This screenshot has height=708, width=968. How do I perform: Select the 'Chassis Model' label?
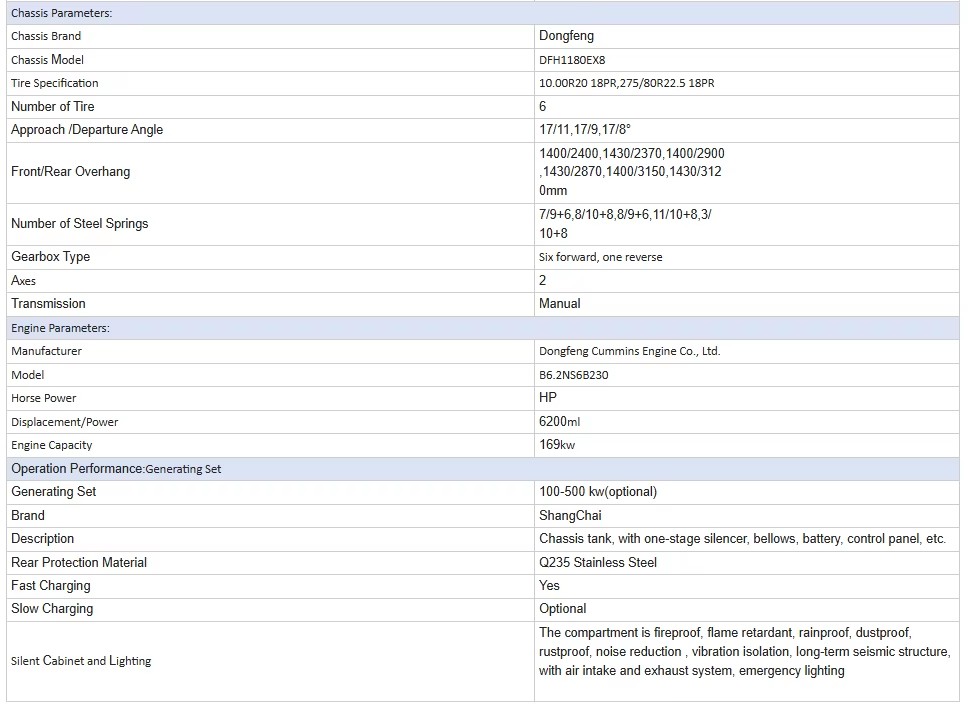(48, 60)
